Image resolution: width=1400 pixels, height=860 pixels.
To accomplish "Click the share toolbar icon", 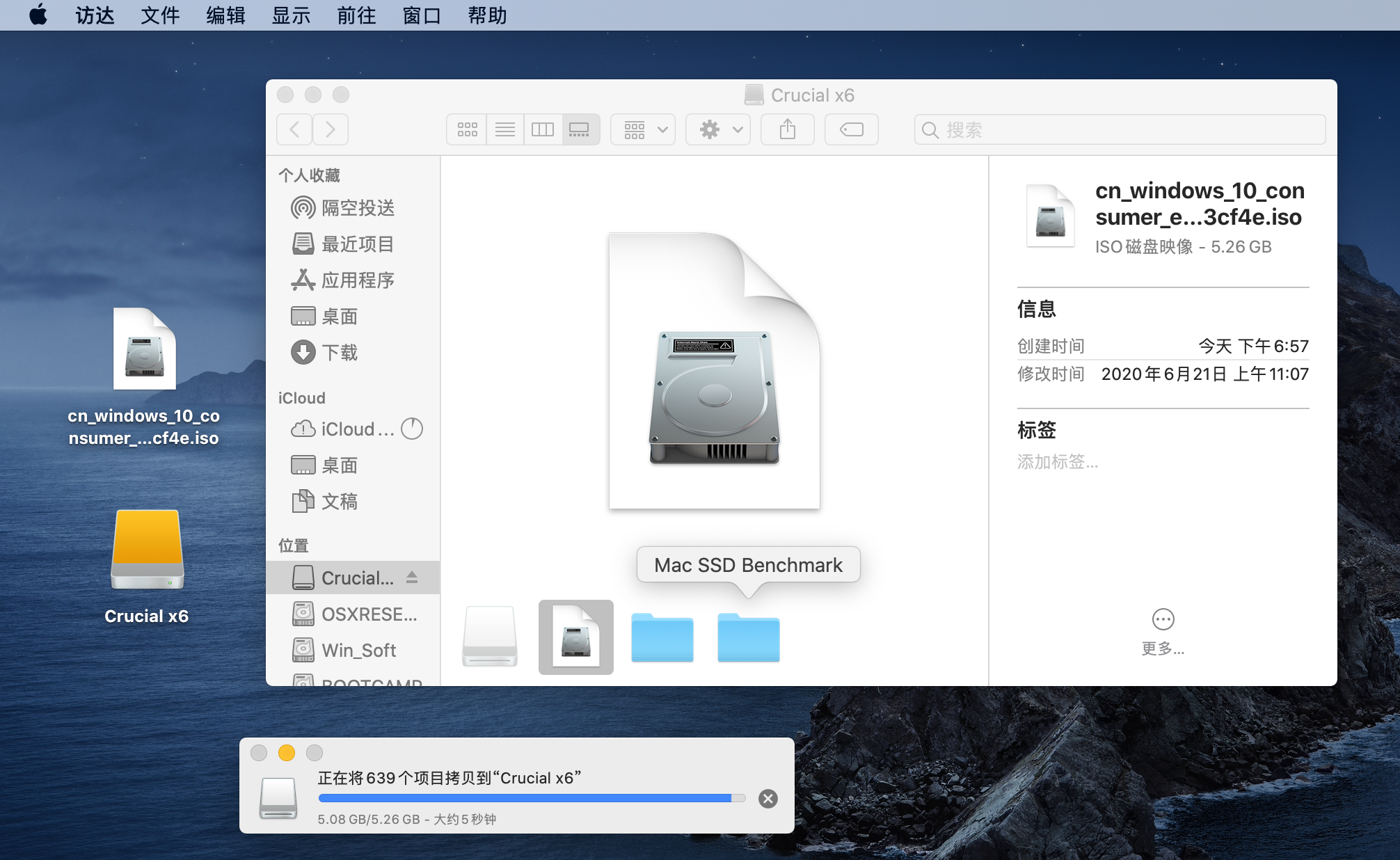I will point(787,129).
